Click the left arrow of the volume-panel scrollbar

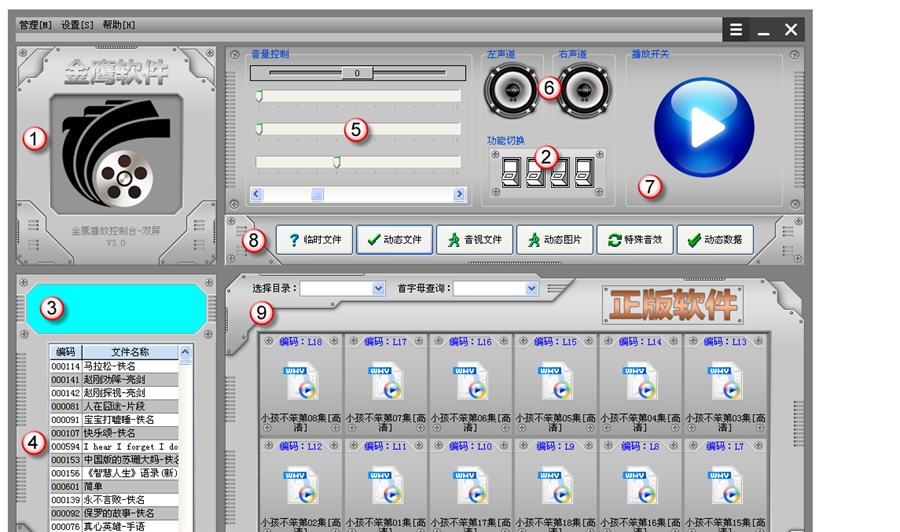pyautogui.click(x=257, y=194)
